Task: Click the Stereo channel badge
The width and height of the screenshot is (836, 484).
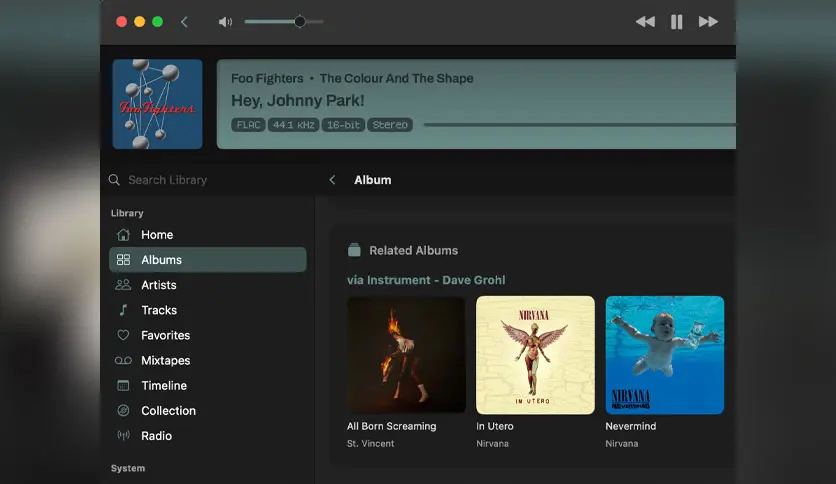Action: [x=390, y=125]
